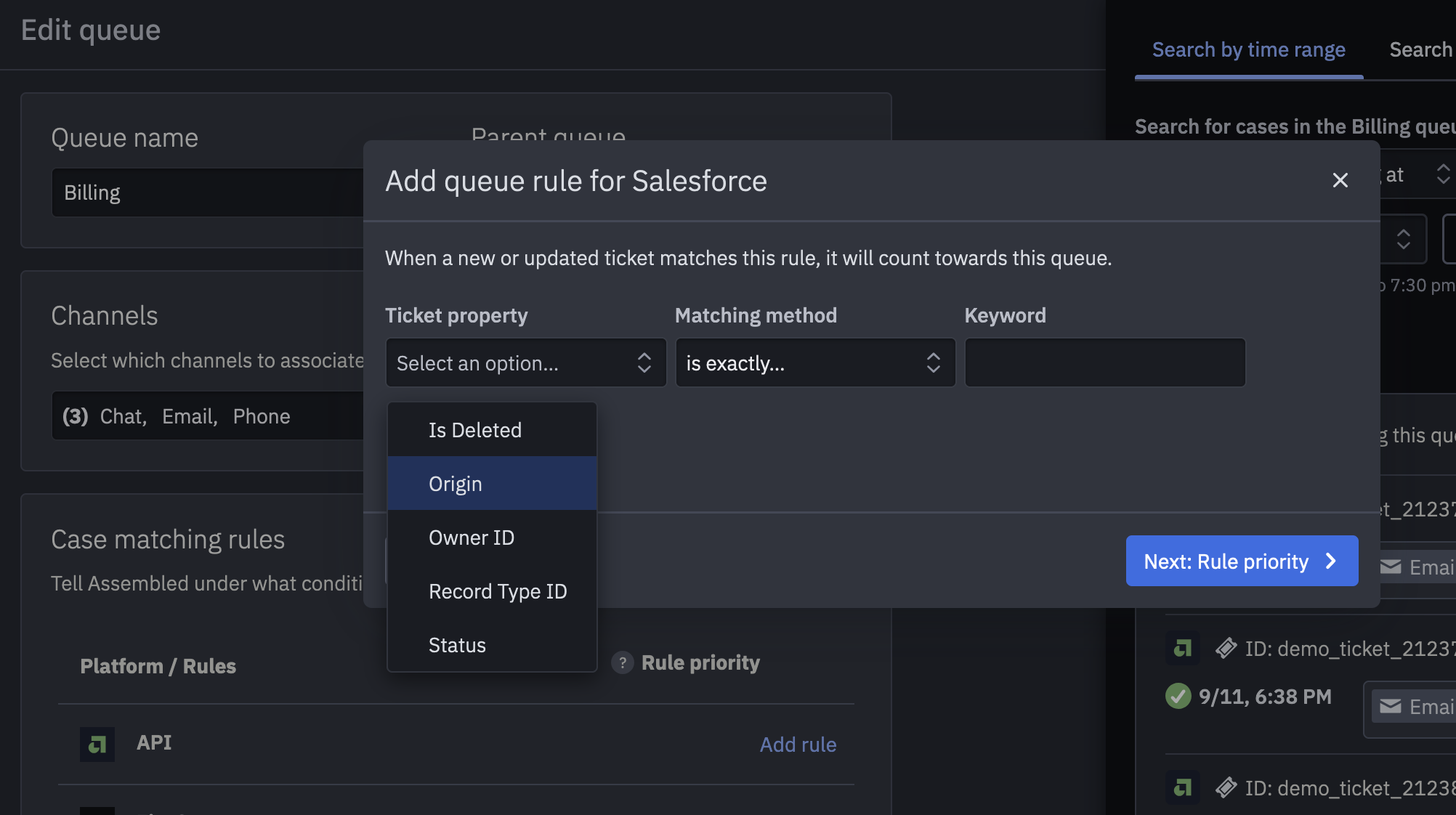Select Origin as the ticket property

[455, 483]
